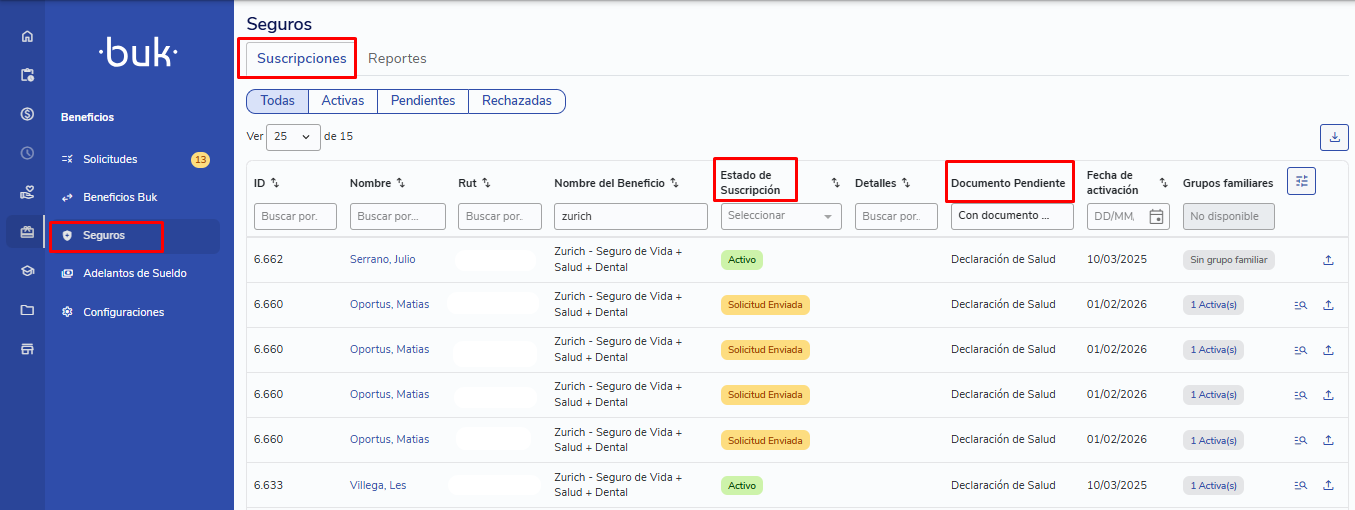Open the column settings filter icon
Viewport: 1355px width, 510px height.
click(1301, 181)
